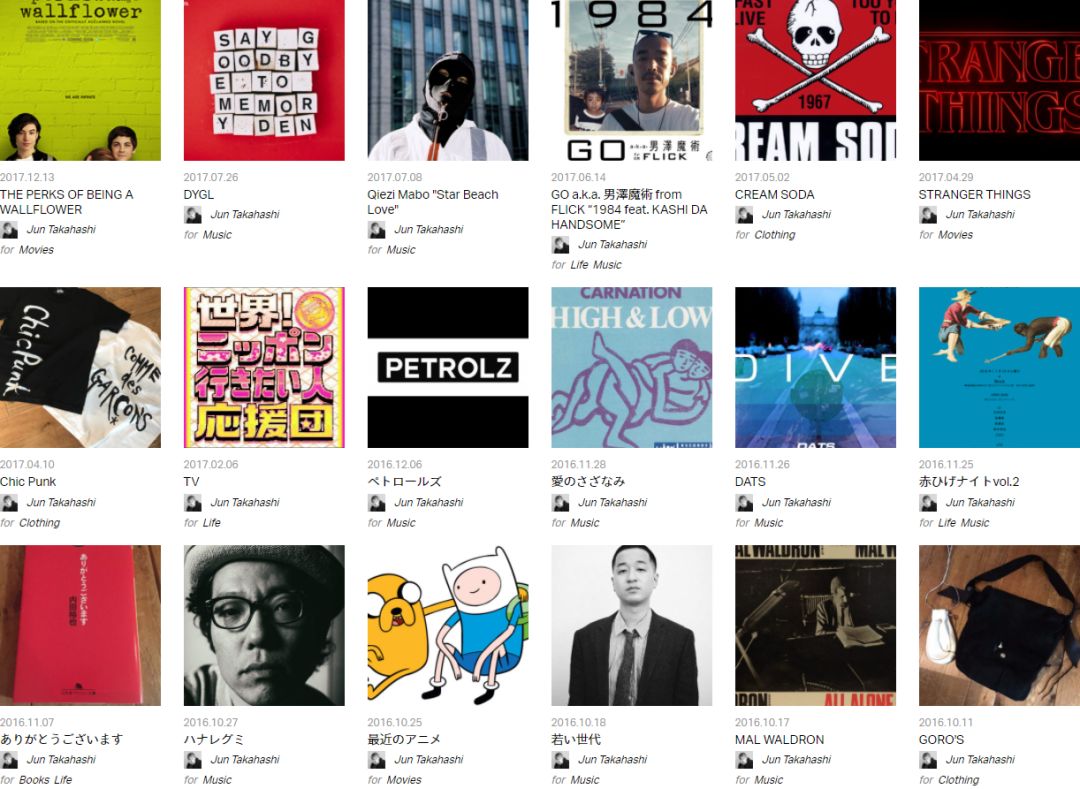Open the Adventure Time cartoon thumbnail
Screen dimensions: 1080x789
[448, 625]
